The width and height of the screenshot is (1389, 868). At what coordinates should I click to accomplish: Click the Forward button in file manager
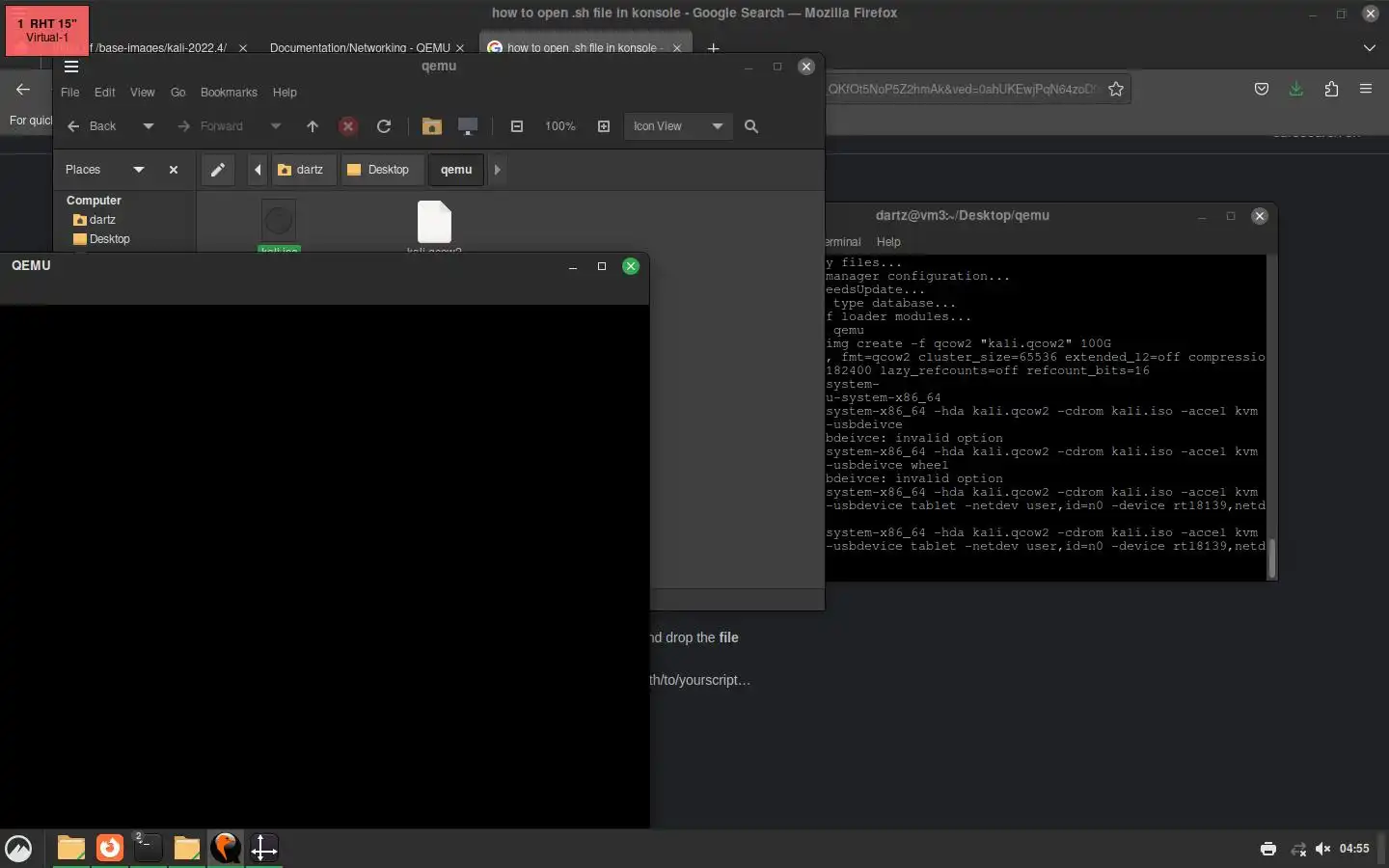(210, 126)
